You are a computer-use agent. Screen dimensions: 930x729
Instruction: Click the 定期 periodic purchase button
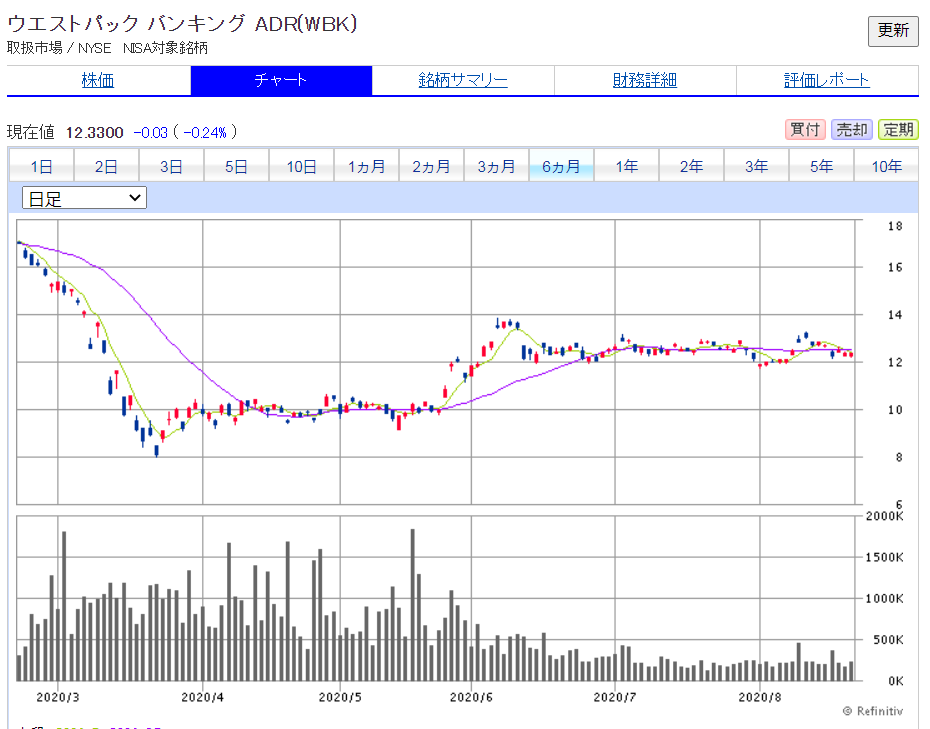pyautogui.click(x=898, y=129)
